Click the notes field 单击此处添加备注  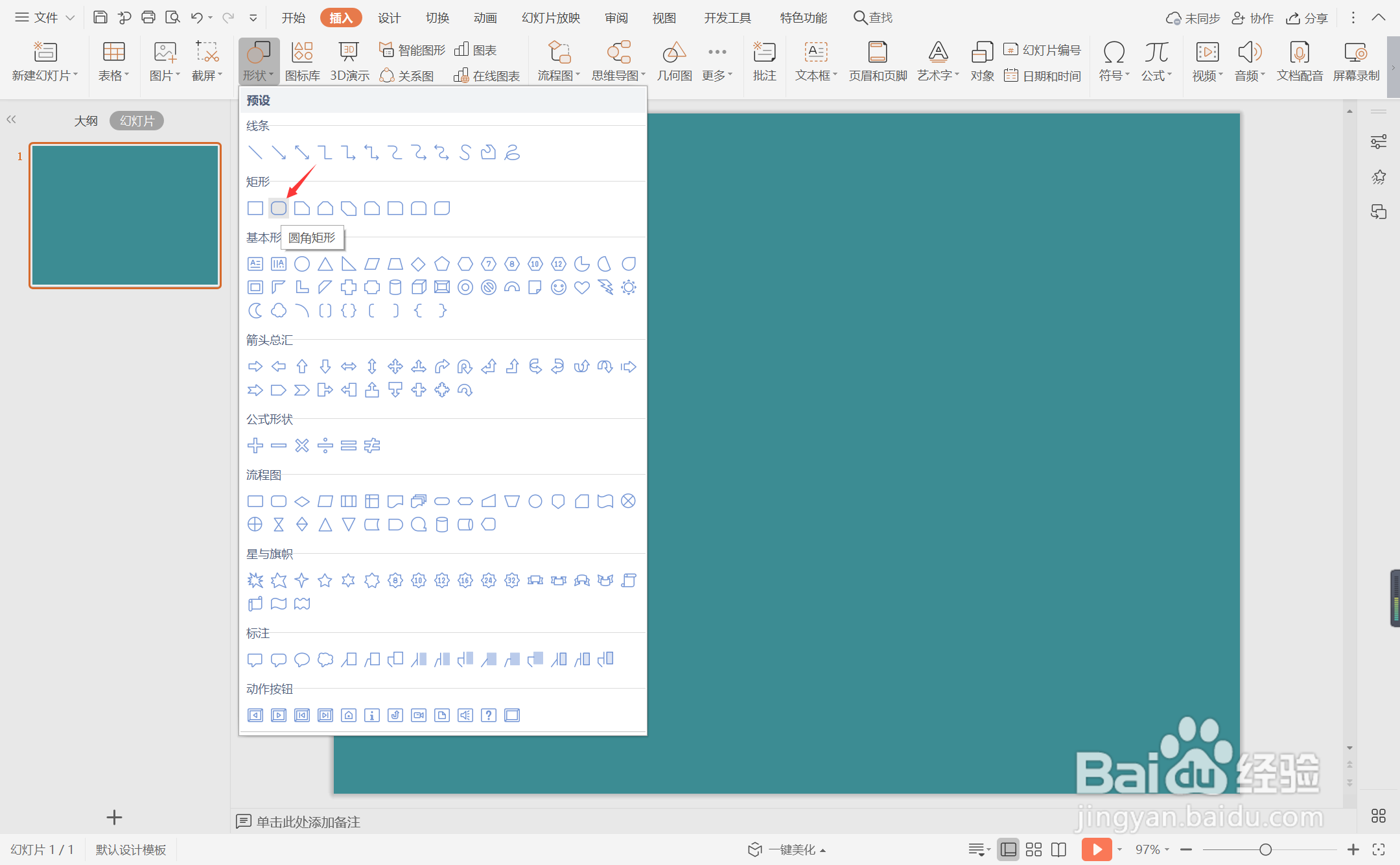(x=308, y=822)
